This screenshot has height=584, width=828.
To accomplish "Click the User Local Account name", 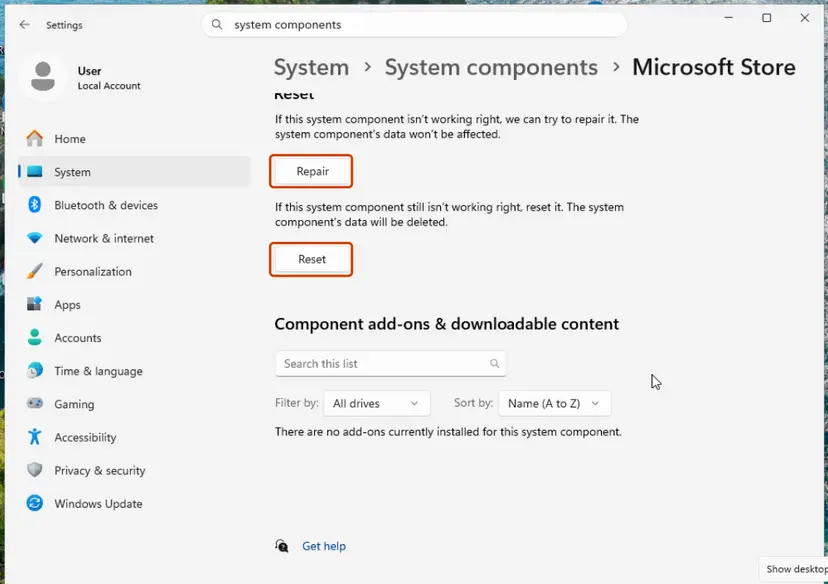I will pyautogui.click(x=109, y=78).
